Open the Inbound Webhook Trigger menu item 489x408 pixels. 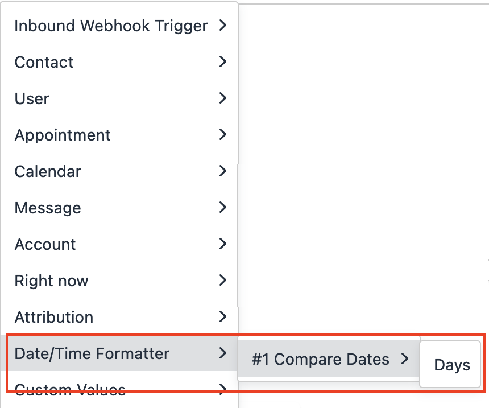point(119,26)
